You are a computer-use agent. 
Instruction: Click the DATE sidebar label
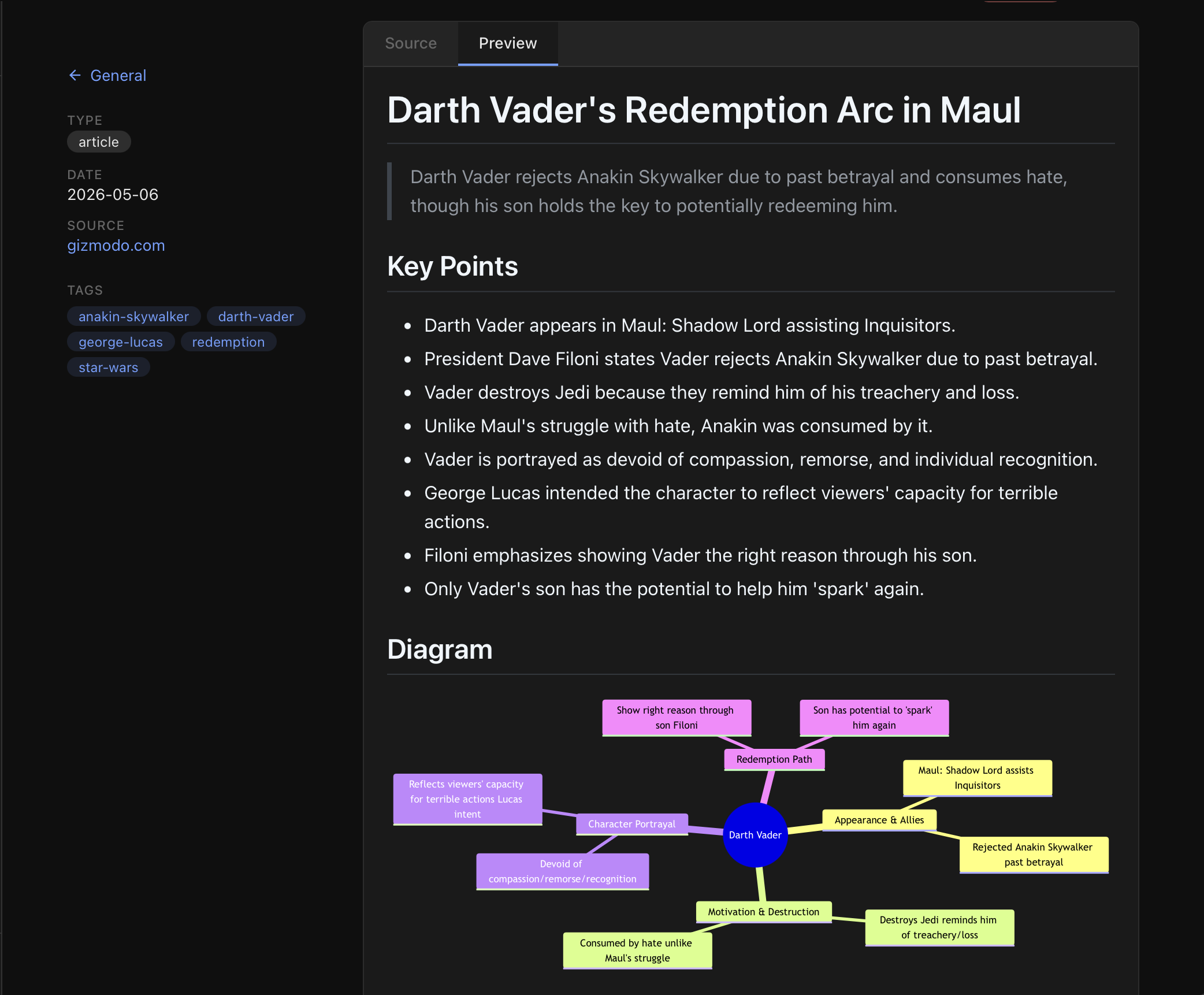tap(84, 175)
